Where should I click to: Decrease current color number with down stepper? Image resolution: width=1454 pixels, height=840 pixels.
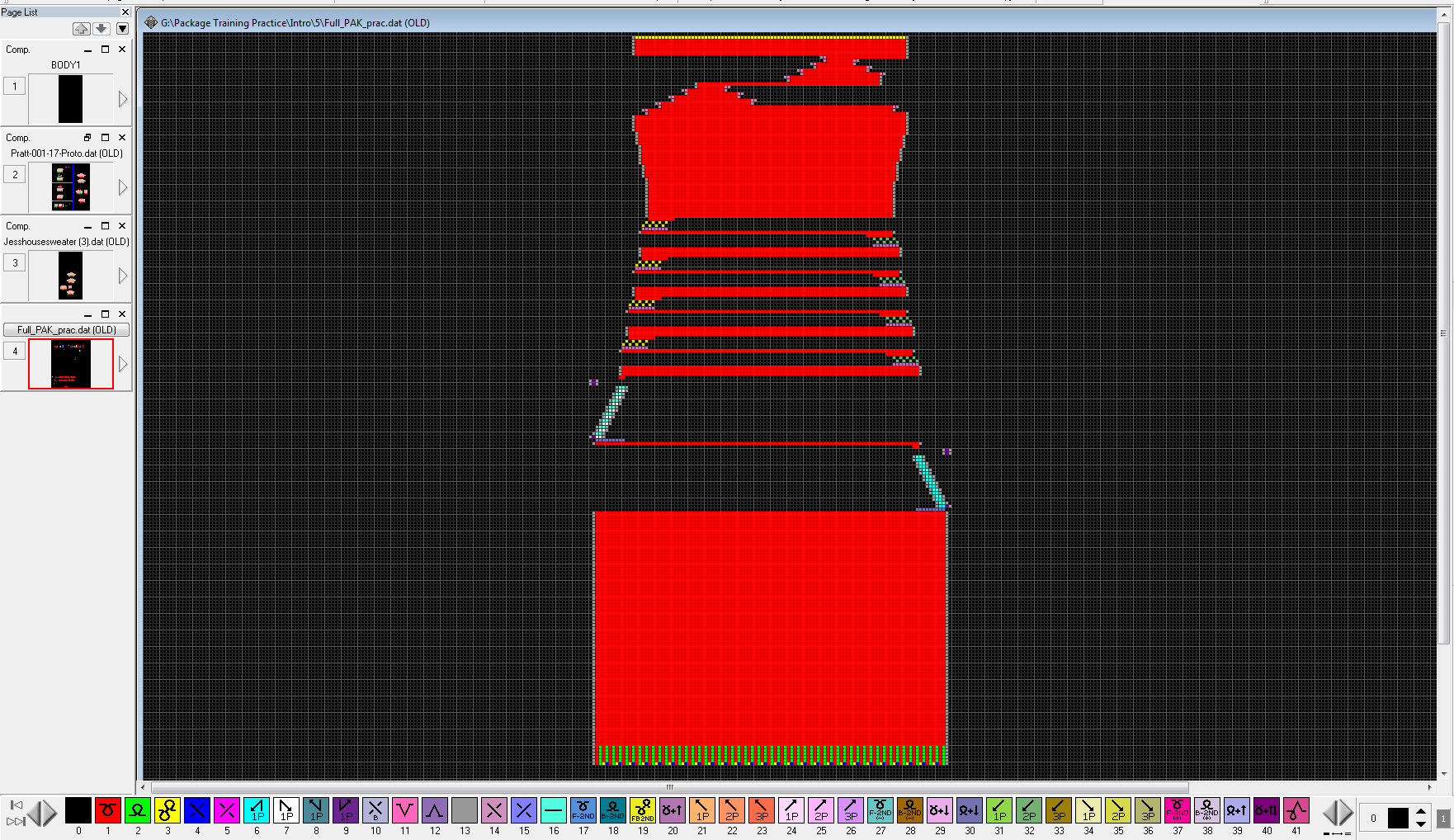(1421, 823)
